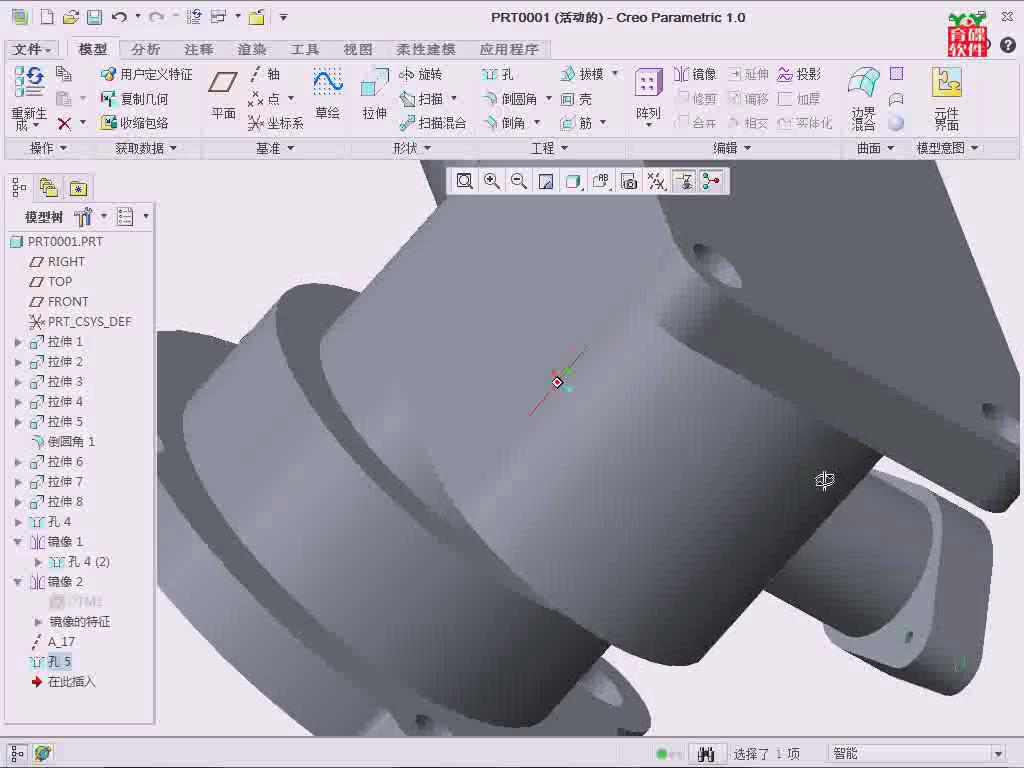Click the Help question mark icon

point(1008,45)
